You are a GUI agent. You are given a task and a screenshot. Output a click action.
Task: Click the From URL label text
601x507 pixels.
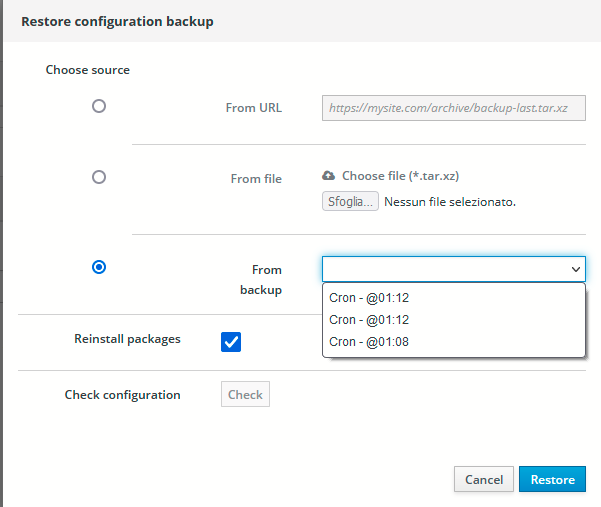click(x=254, y=108)
